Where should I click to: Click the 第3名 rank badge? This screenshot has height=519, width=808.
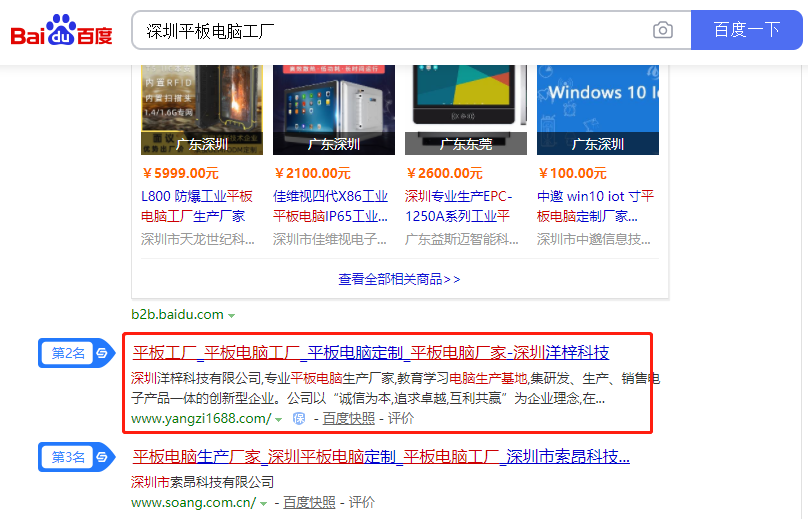(77, 457)
